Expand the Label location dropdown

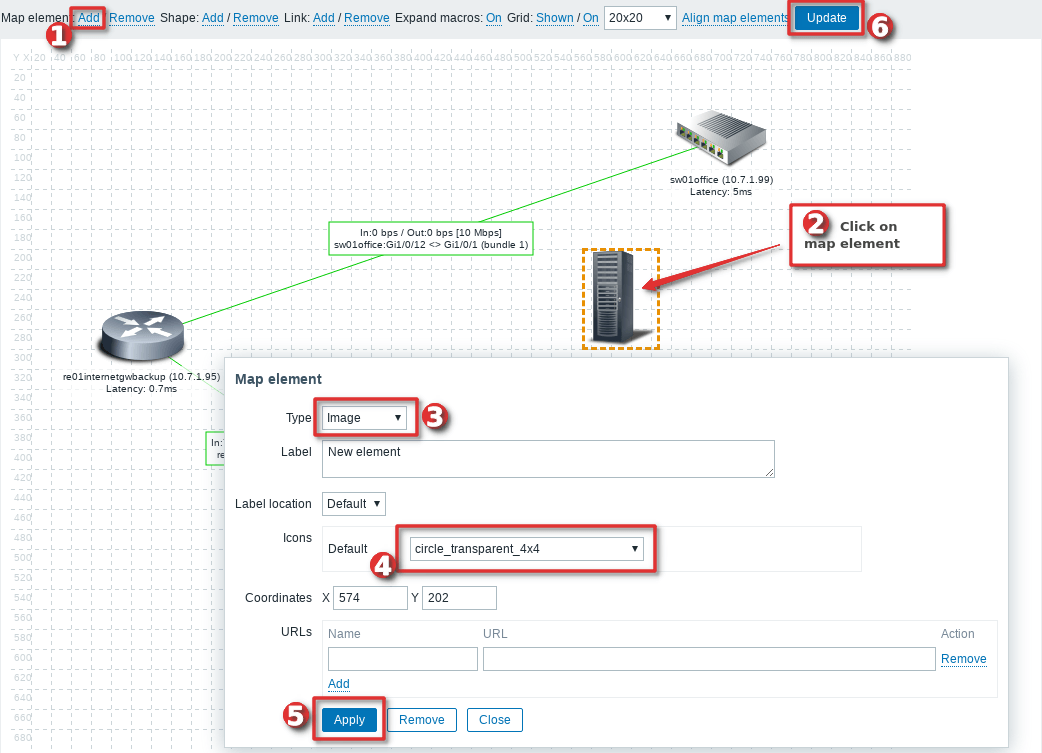(353, 504)
